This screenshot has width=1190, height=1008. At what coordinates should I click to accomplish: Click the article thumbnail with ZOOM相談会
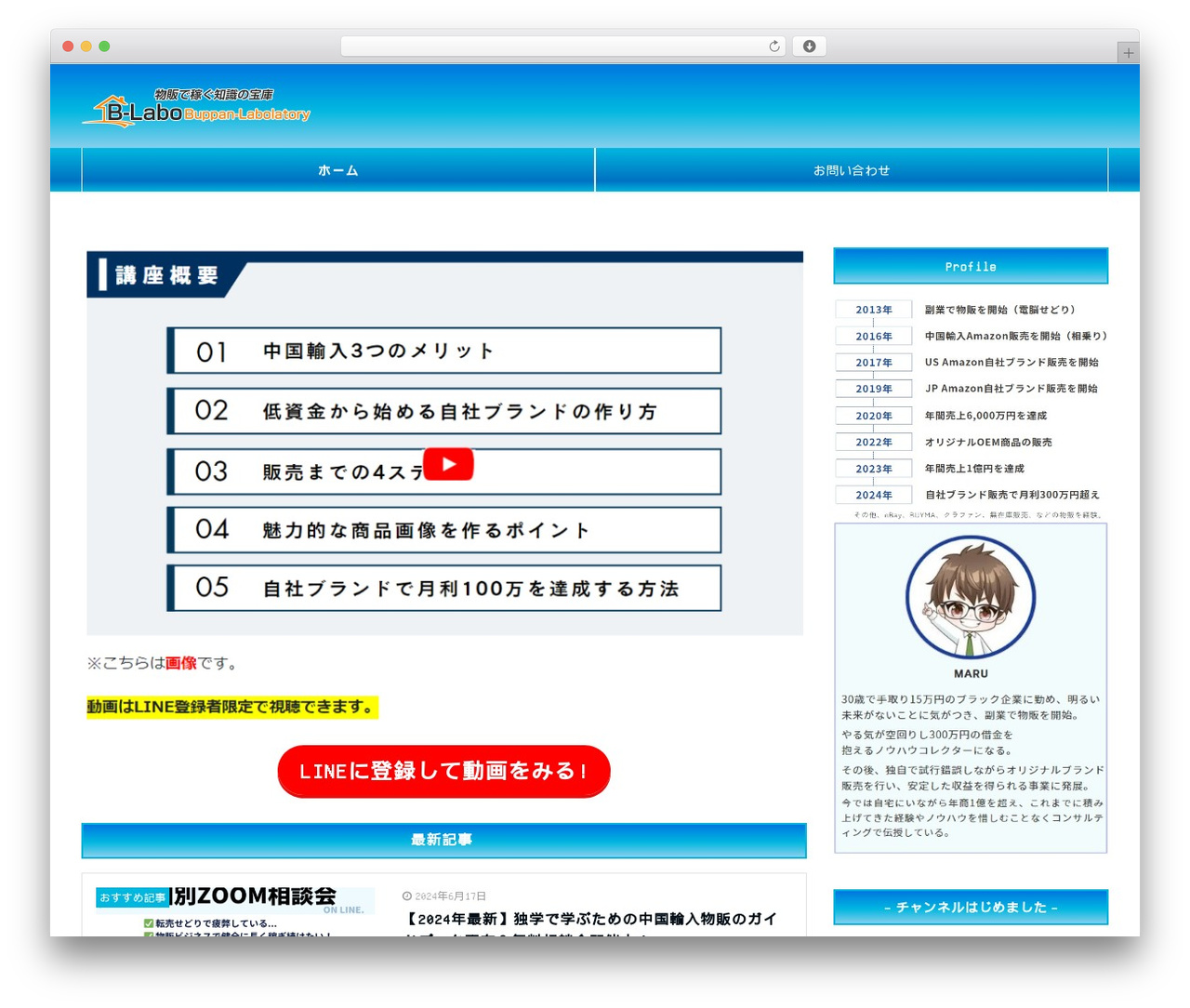(235, 909)
